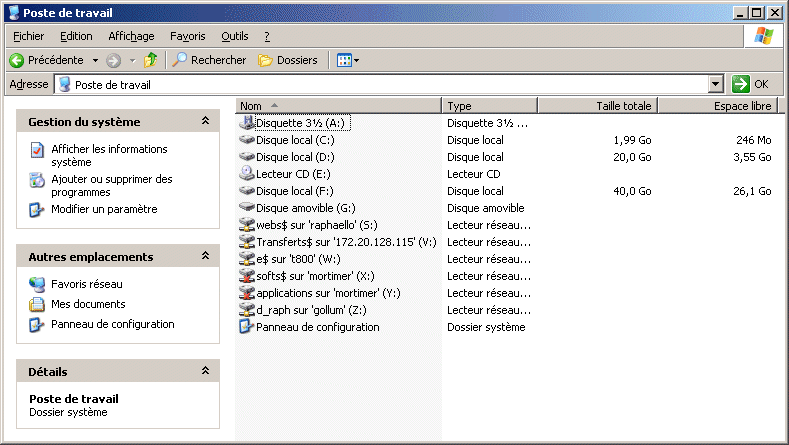Click the Up folder toolbar icon
This screenshot has width=789, height=445.
tap(151, 60)
